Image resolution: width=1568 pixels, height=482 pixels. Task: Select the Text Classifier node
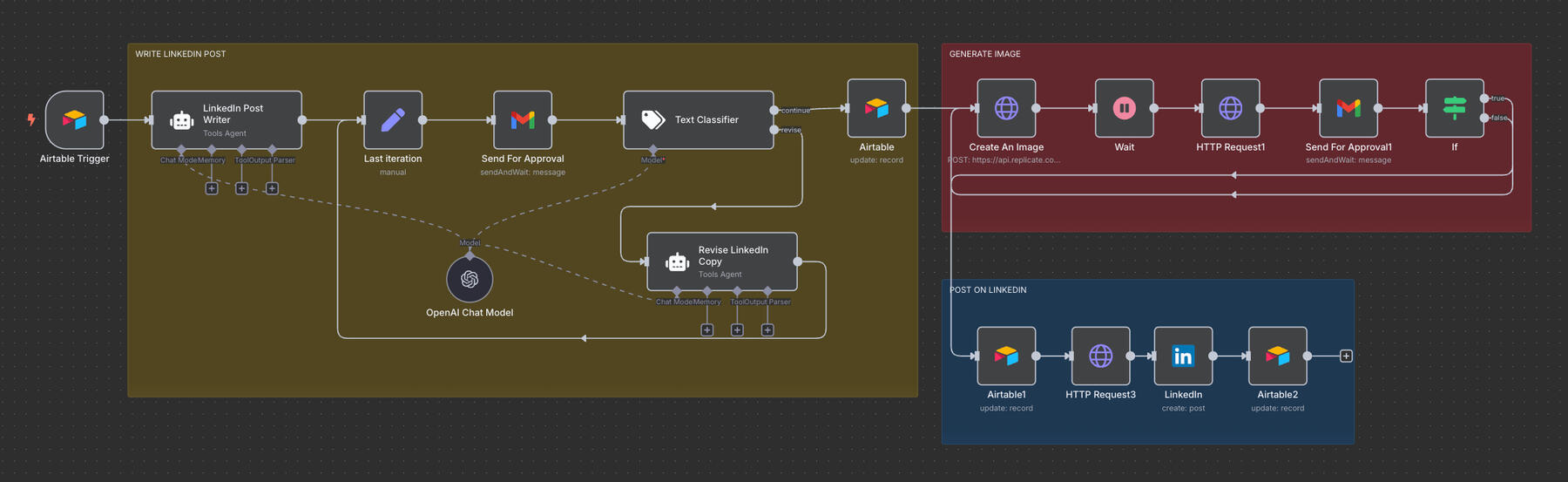tap(698, 120)
